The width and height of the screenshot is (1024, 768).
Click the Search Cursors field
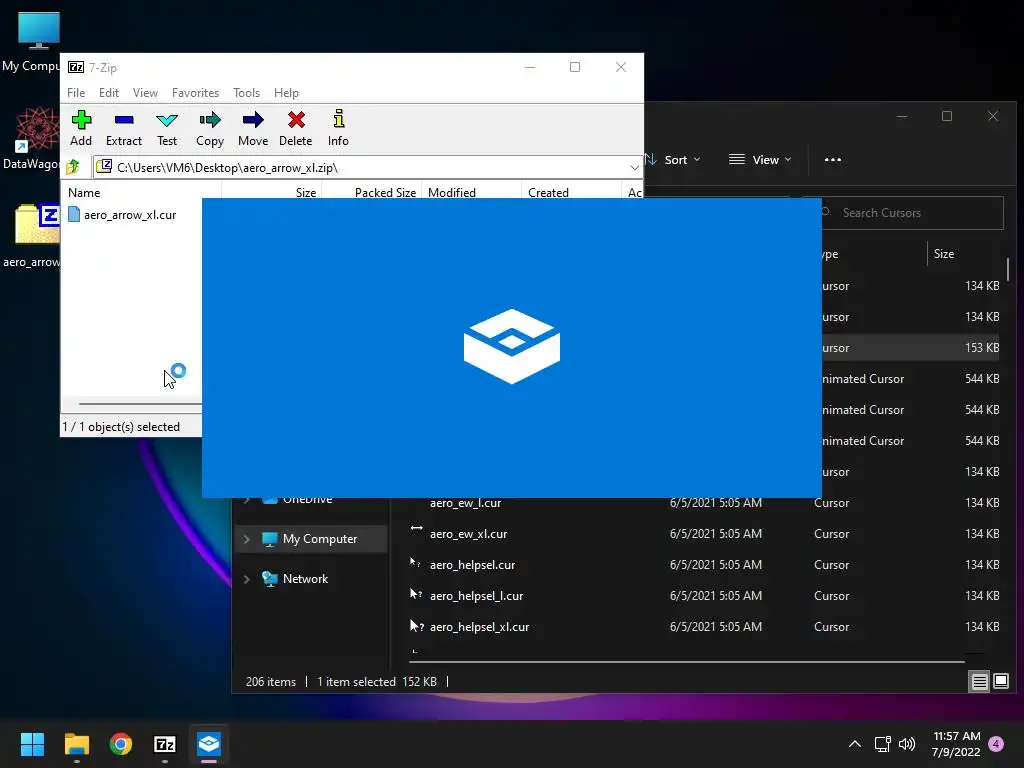911,213
